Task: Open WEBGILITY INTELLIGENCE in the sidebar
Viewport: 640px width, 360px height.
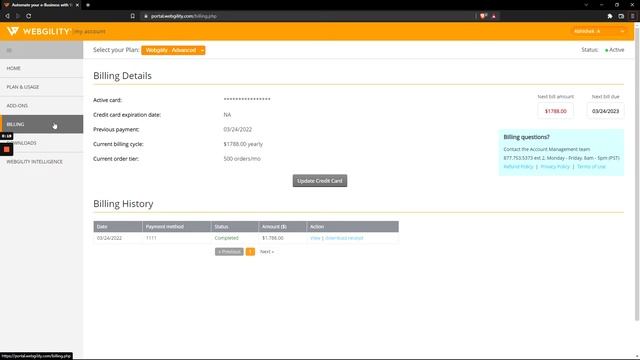Action: 42,162
